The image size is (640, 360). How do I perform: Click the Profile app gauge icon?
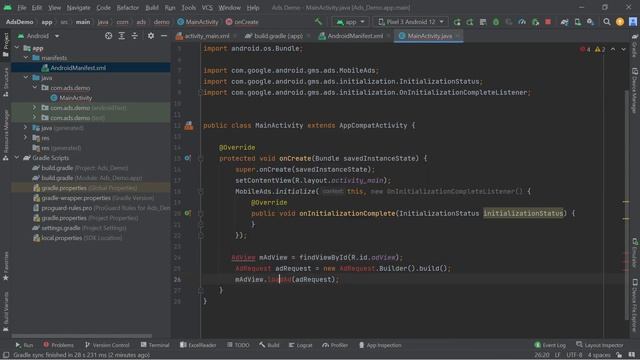(522, 22)
